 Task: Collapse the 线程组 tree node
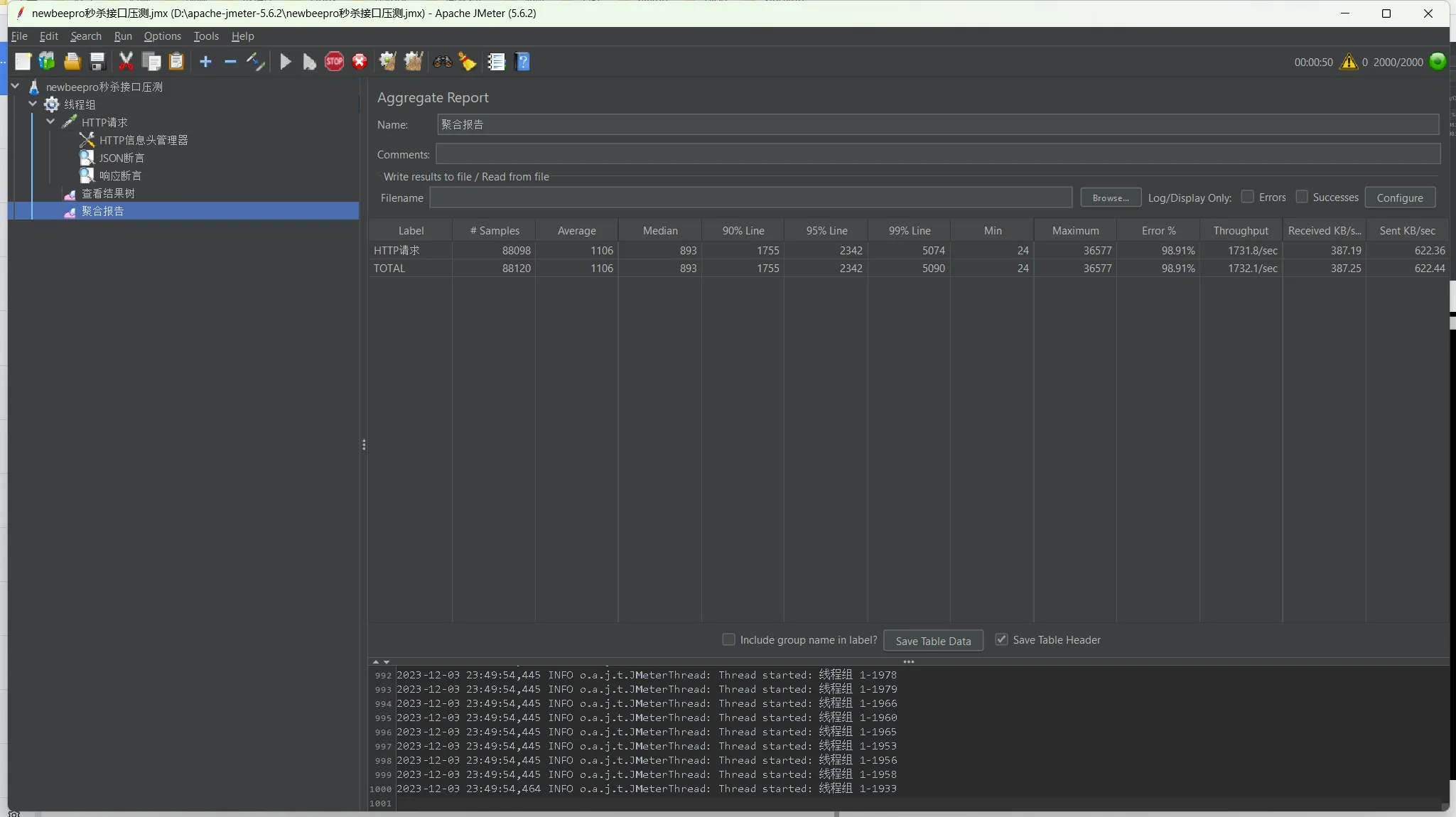click(x=33, y=104)
